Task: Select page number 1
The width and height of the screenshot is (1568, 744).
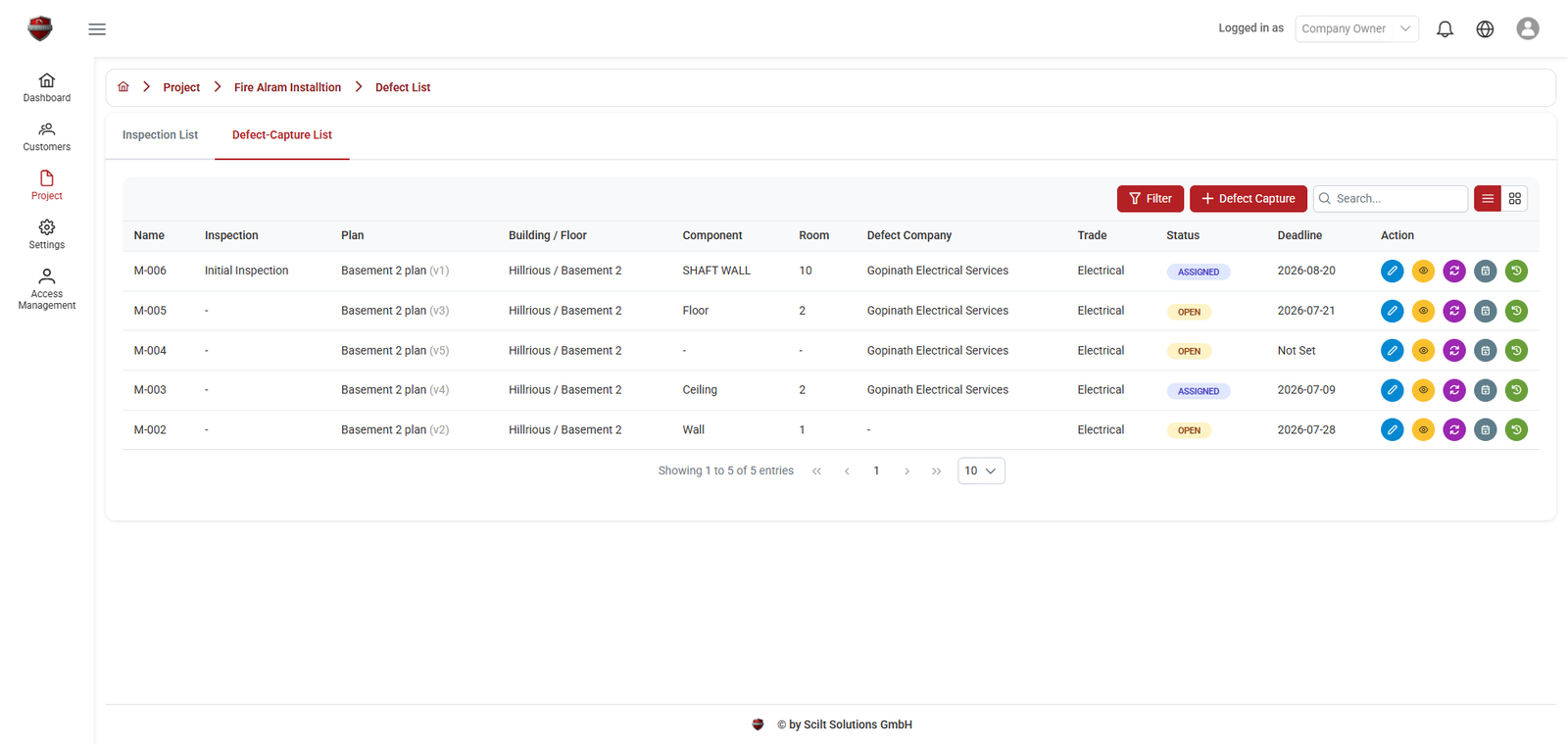Action: 876,471
